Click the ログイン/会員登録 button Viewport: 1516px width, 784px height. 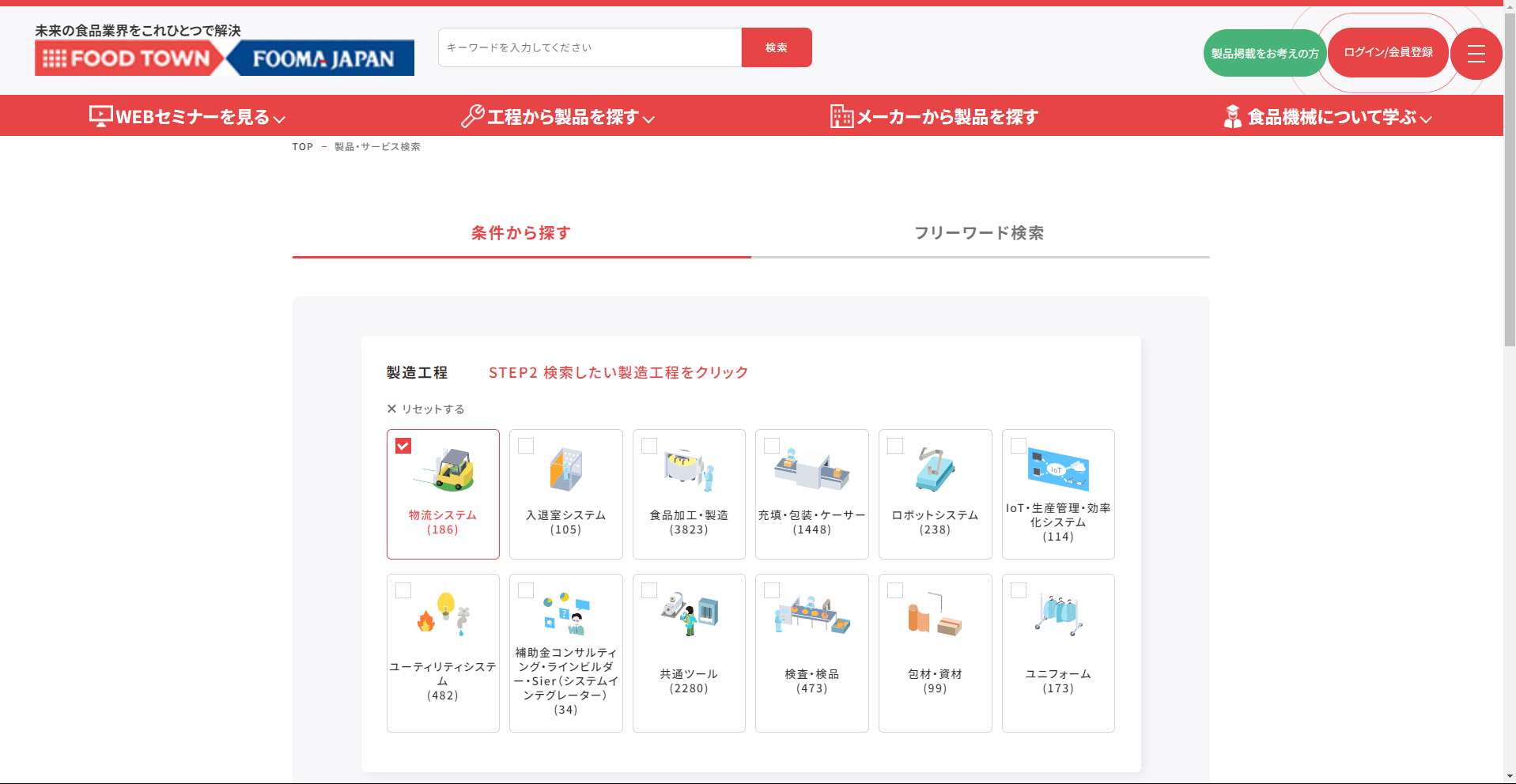coord(1388,52)
